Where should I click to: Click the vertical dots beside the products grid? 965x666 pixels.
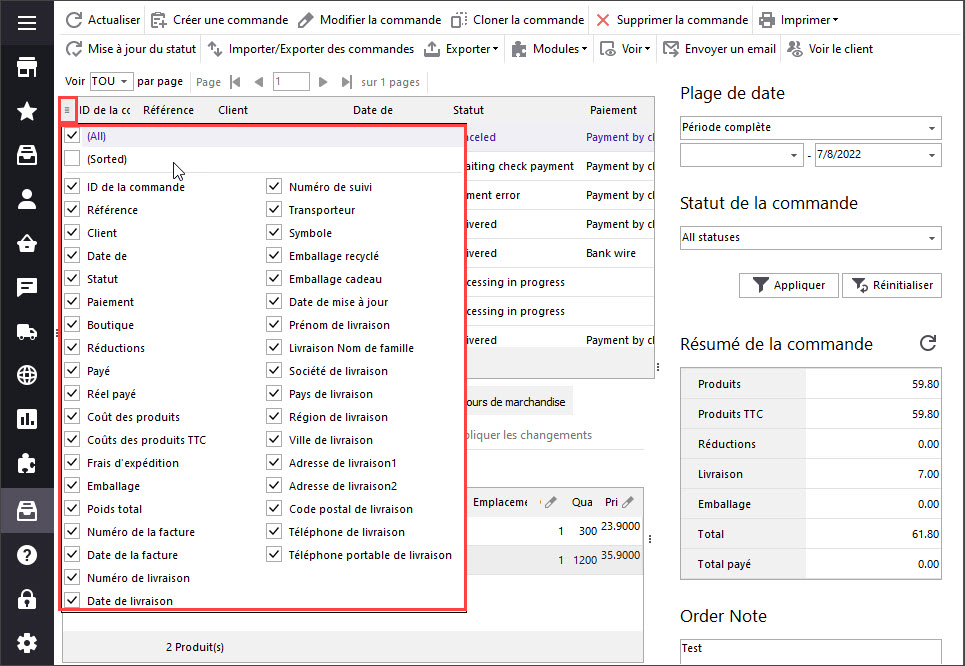pos(650,539)
